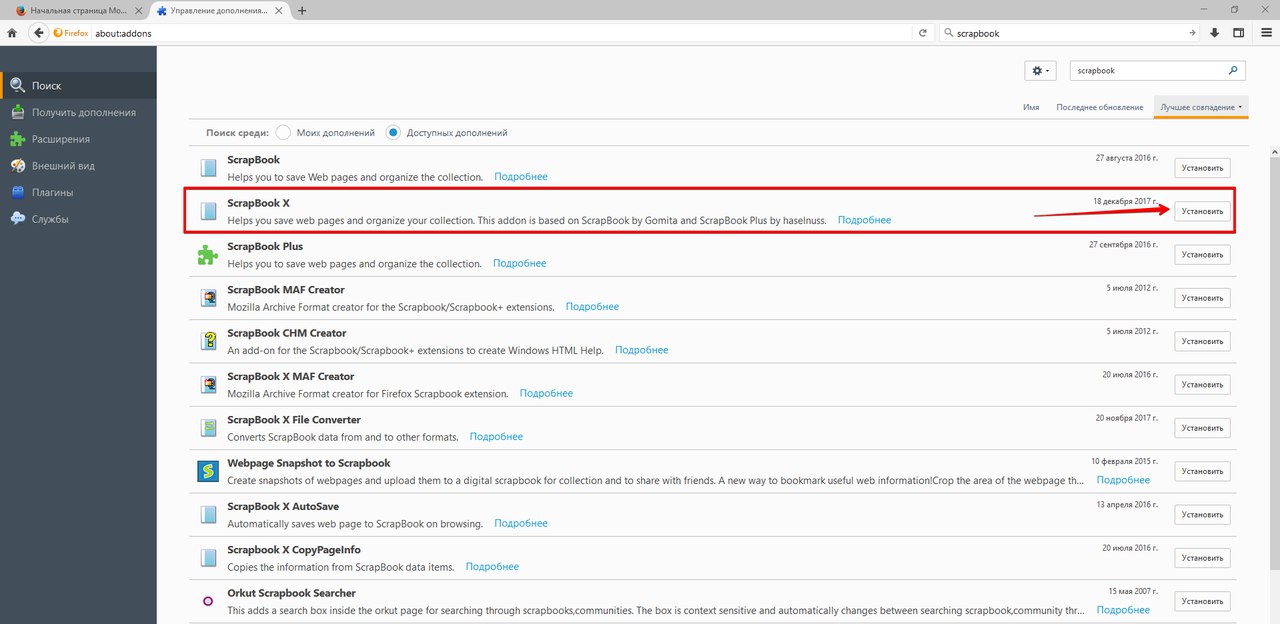Open a new tab with plus icon

(302, 10)
